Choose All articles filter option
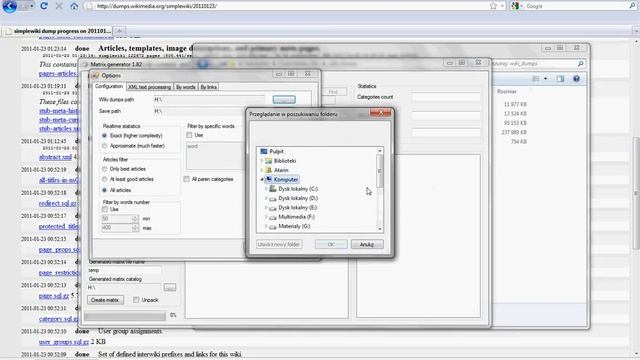Image resolution: width=640 pixels, height=360 pixels. (x=104, y=190)
